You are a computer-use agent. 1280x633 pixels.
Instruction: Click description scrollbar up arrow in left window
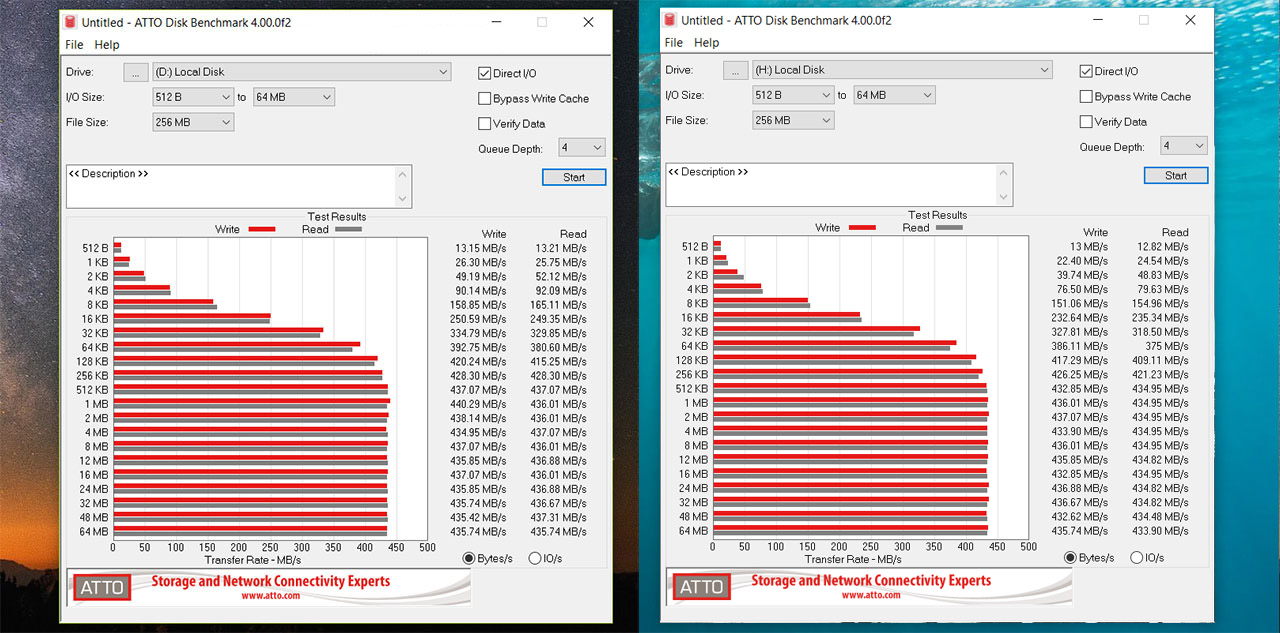pos(403,175)
